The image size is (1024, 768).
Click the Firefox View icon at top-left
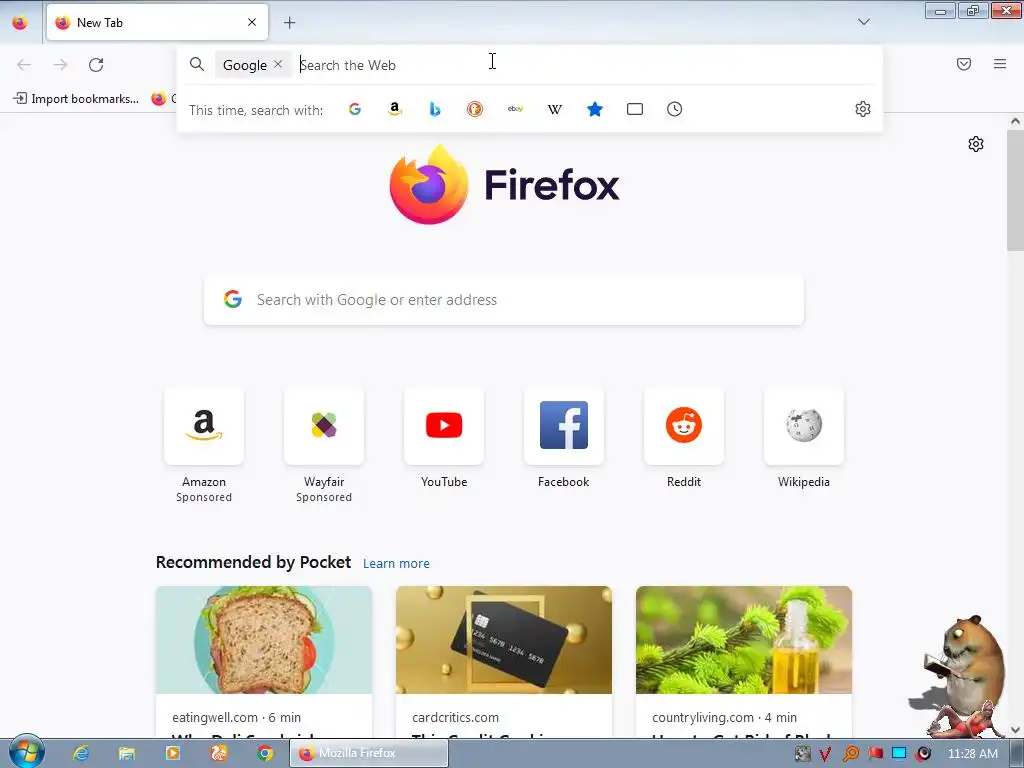(20, 23)
